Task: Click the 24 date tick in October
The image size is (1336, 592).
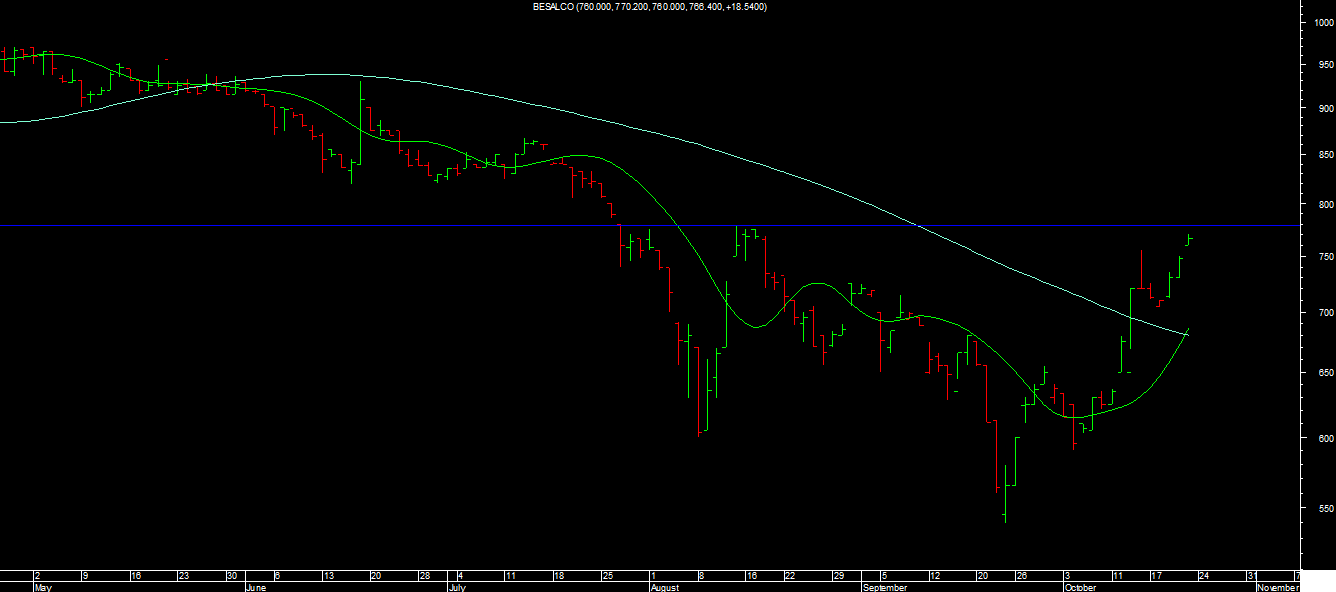Action: coord(1204,576)
